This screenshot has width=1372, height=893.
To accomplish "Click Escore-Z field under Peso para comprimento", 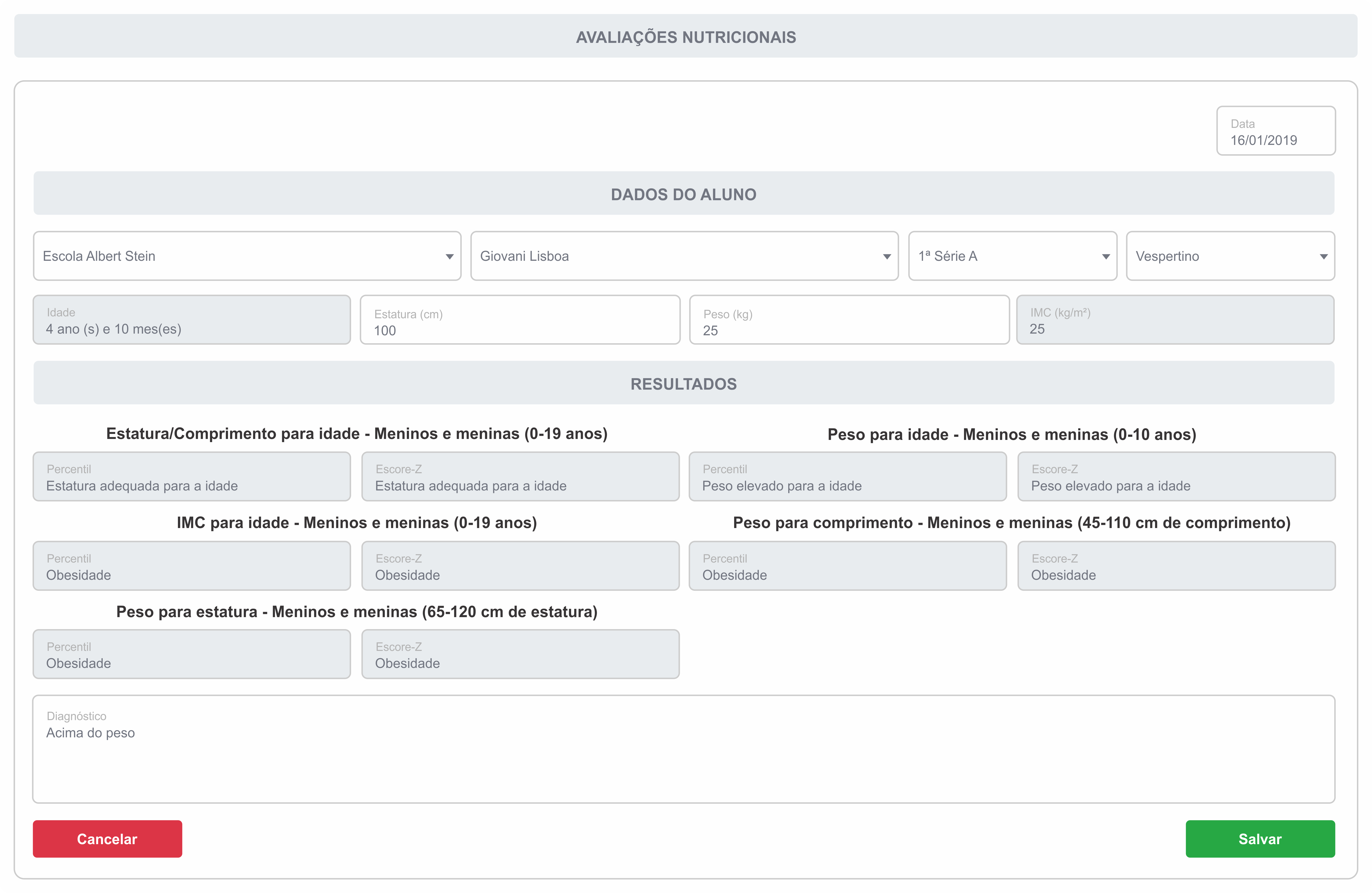I will tap(1177, 566).
